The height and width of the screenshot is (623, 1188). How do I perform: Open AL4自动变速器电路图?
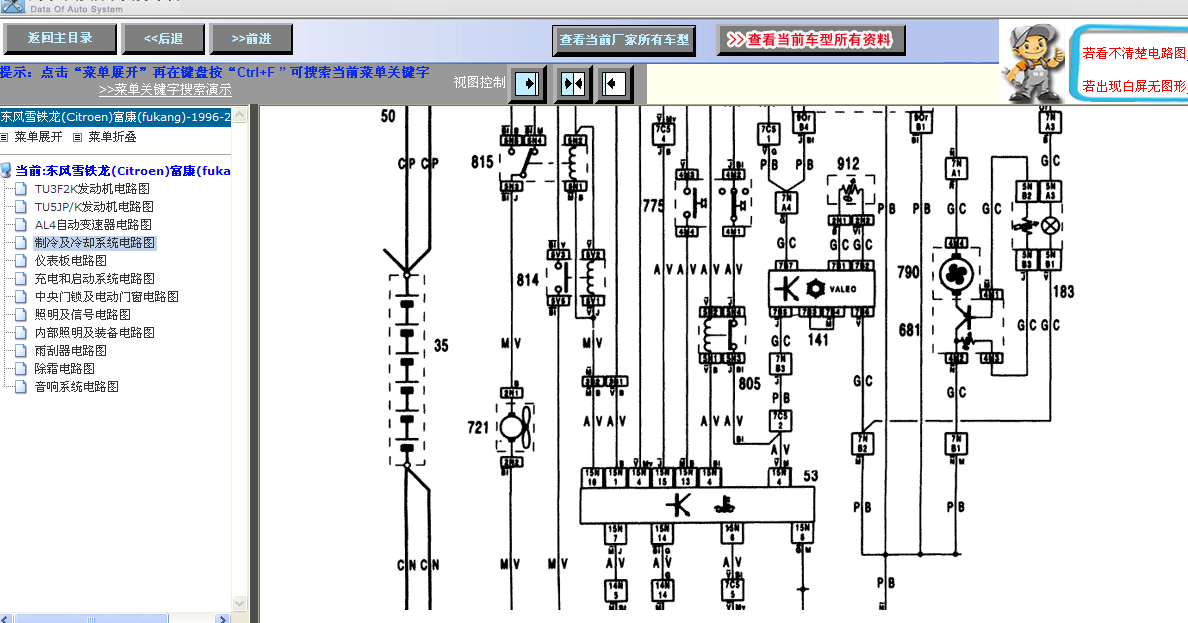point(92,225)
